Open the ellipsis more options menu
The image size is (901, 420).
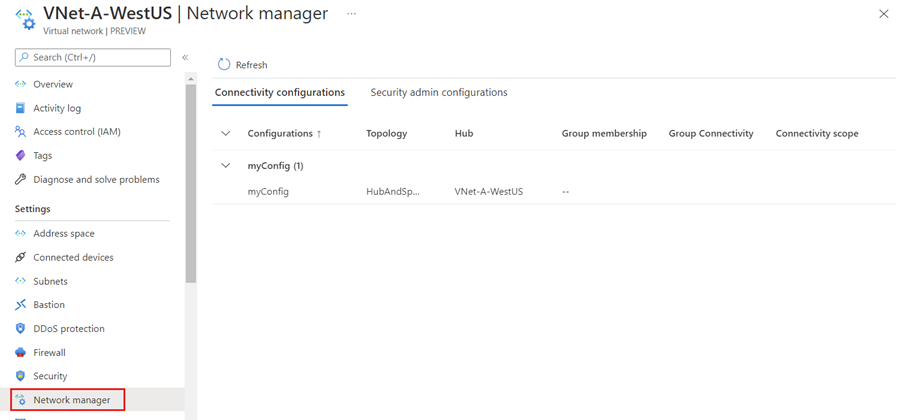351,13
